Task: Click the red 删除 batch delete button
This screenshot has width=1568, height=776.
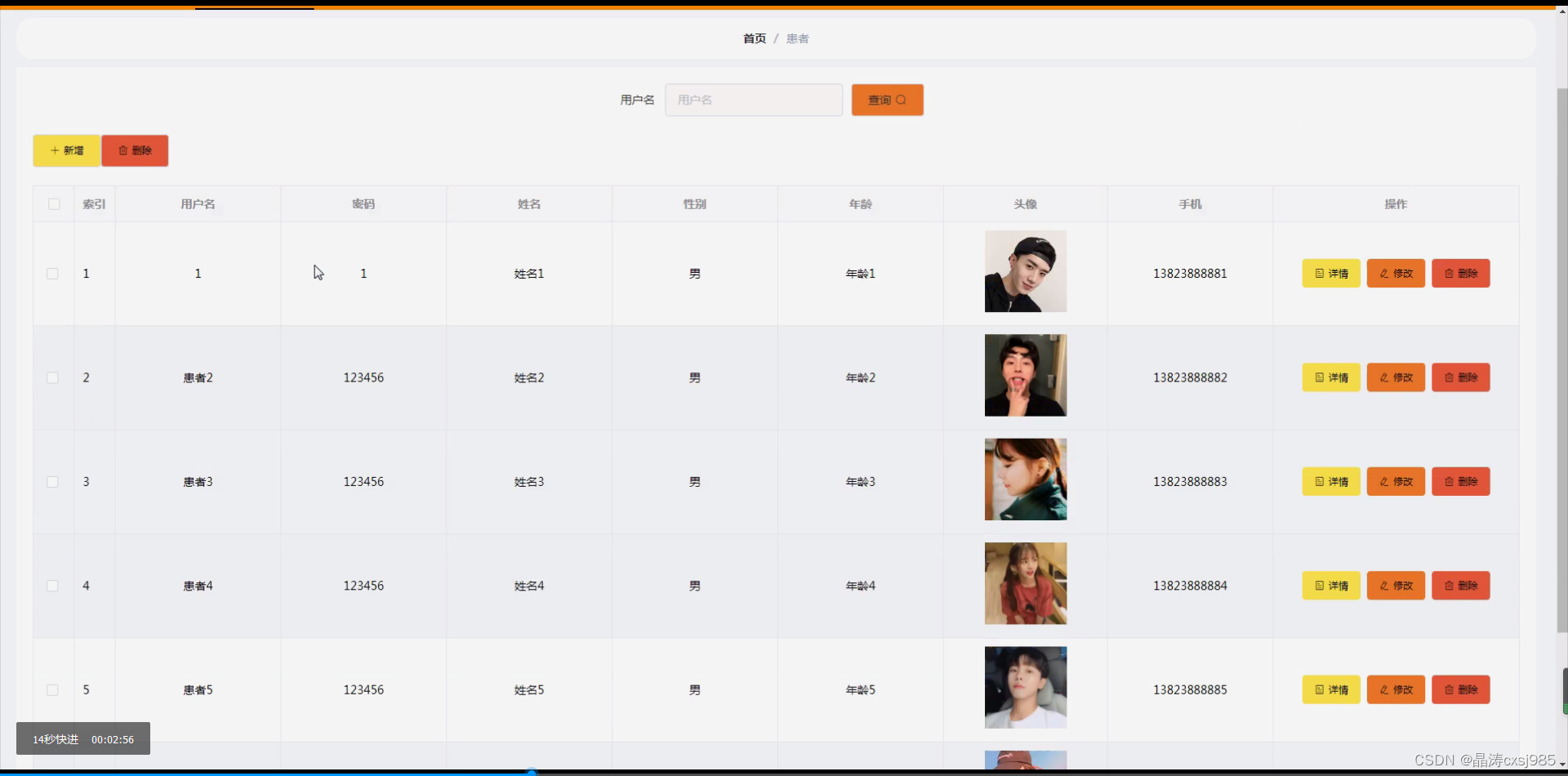Action: point(135,150)
